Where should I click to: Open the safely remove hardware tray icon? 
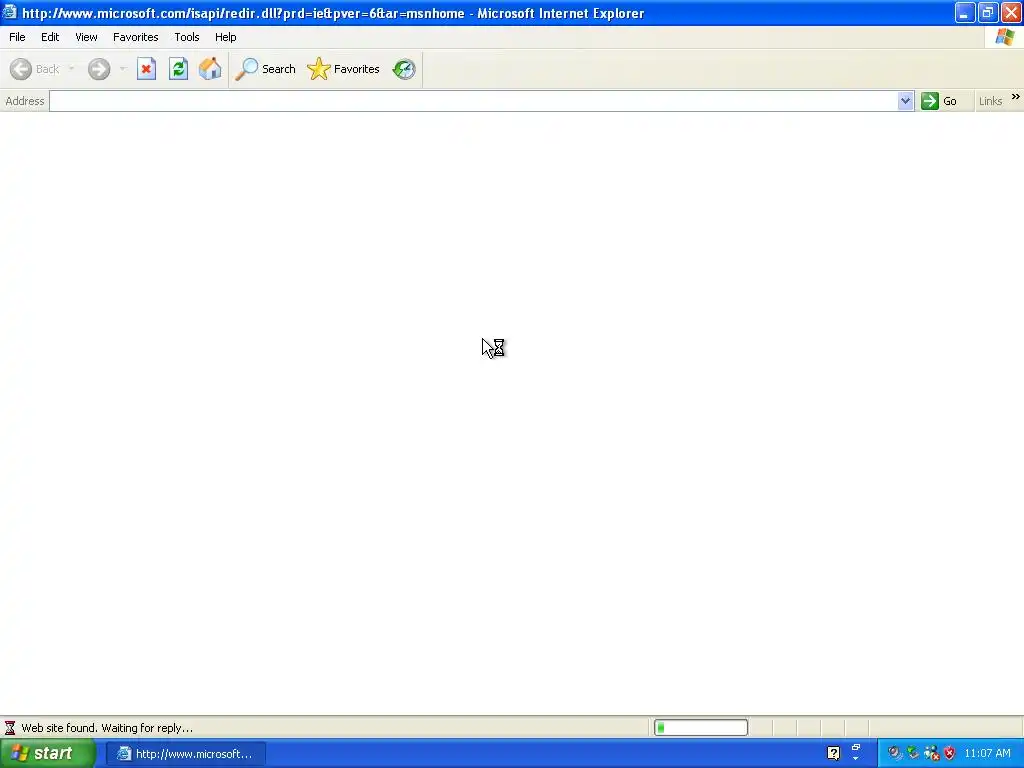point(912,754)
